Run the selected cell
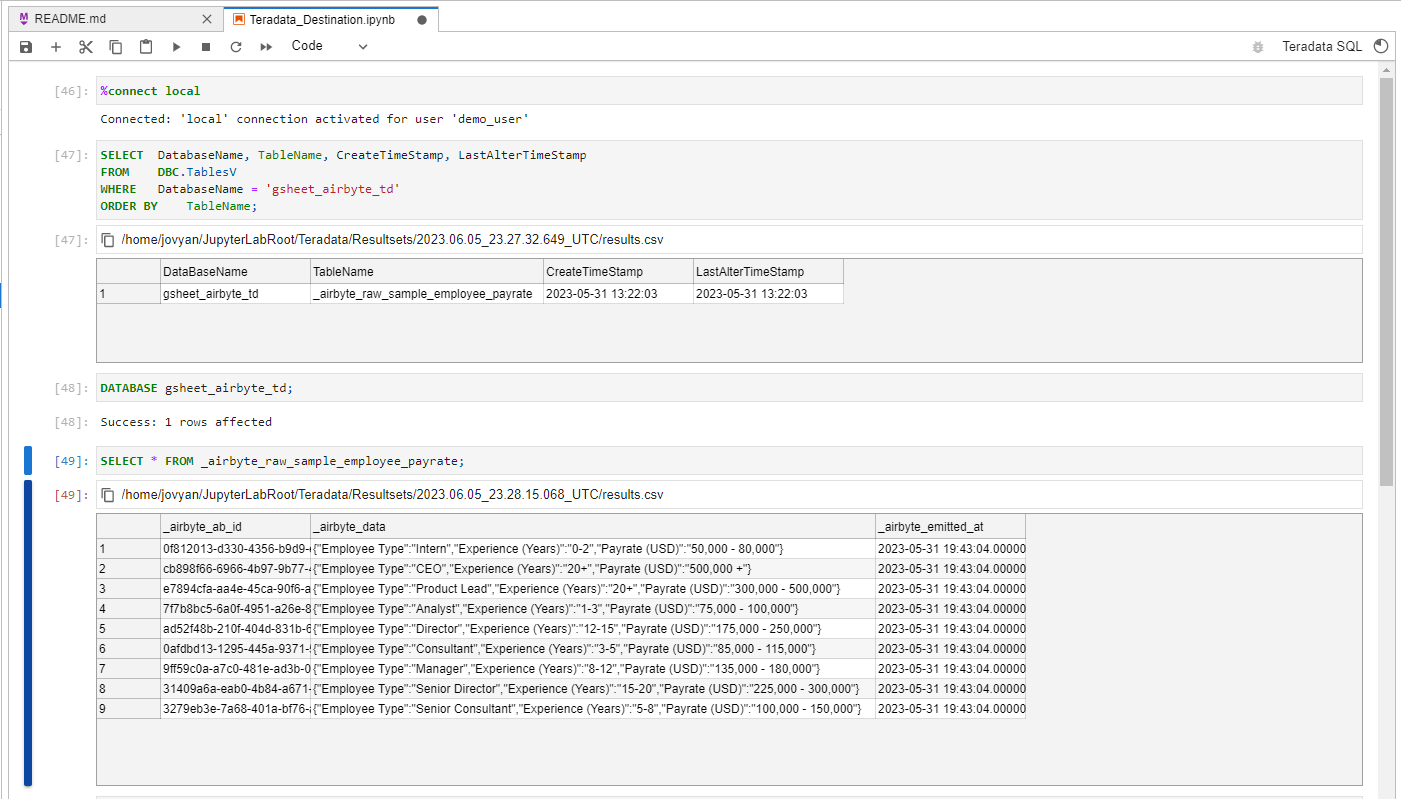1401x799 pixels. click(x=176, y=46)
